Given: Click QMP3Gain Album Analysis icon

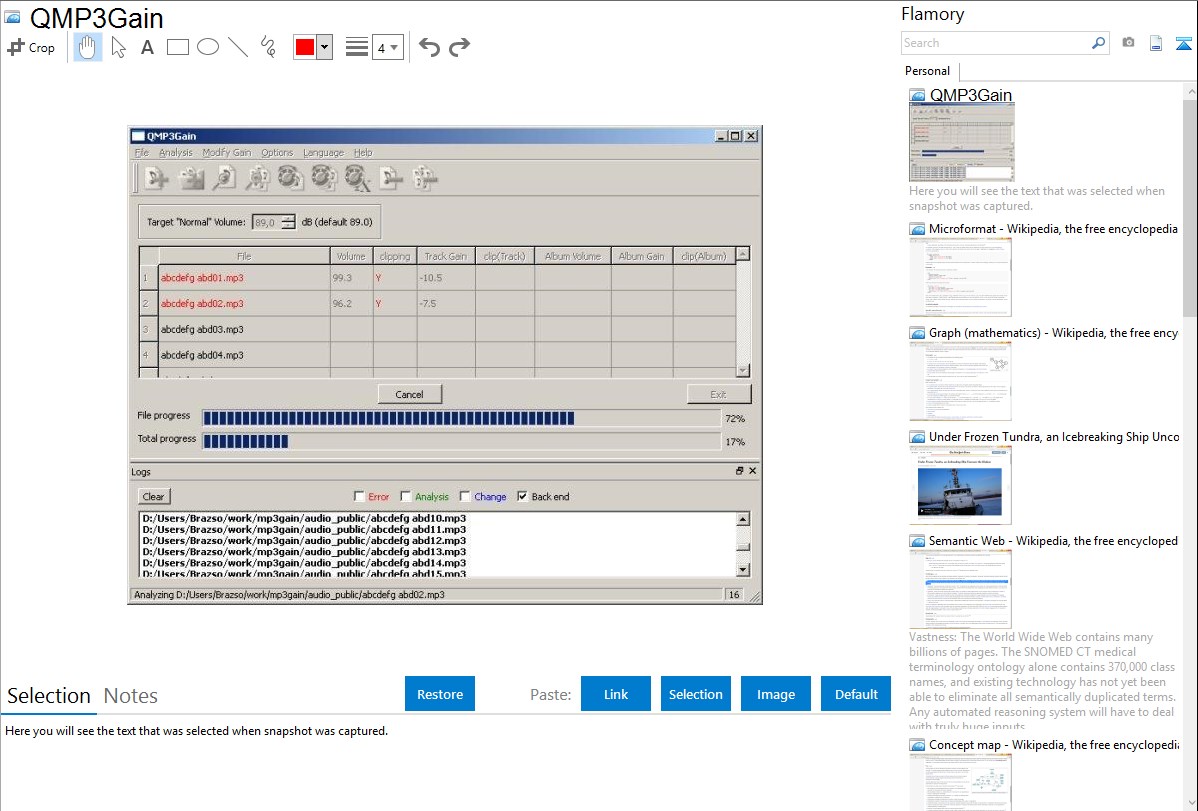Looking at the screenshot, I should pyautogui.click(x=257, y=179).
